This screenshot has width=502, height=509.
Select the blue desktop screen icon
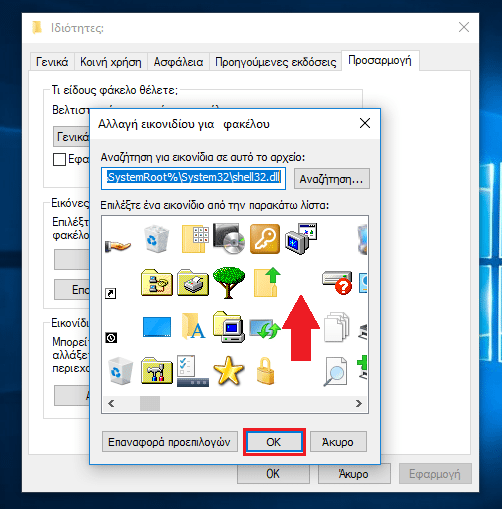157,327
